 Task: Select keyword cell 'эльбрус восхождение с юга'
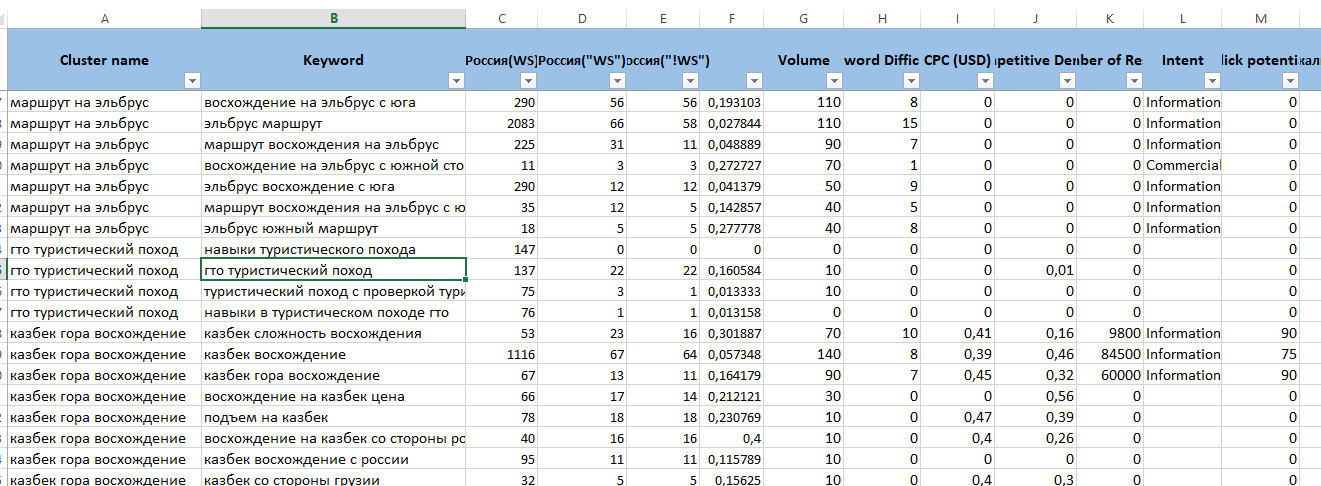pos(333,186)
